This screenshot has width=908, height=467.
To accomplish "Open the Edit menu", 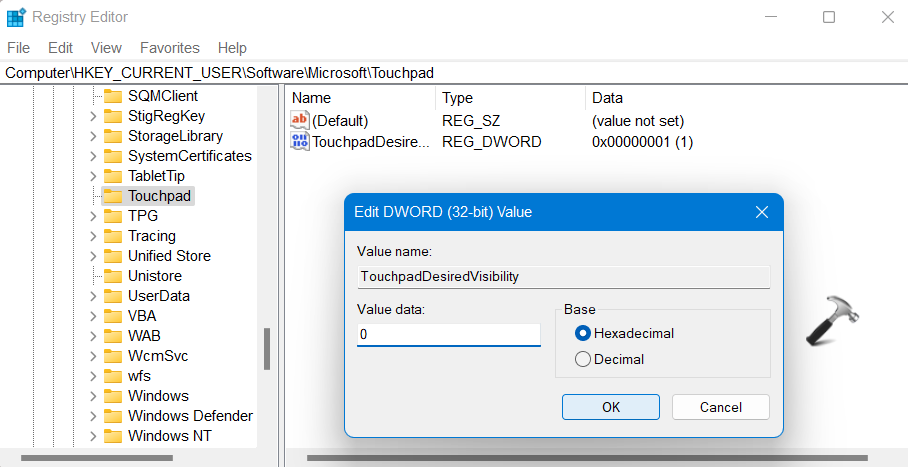I will click(60, 48).
